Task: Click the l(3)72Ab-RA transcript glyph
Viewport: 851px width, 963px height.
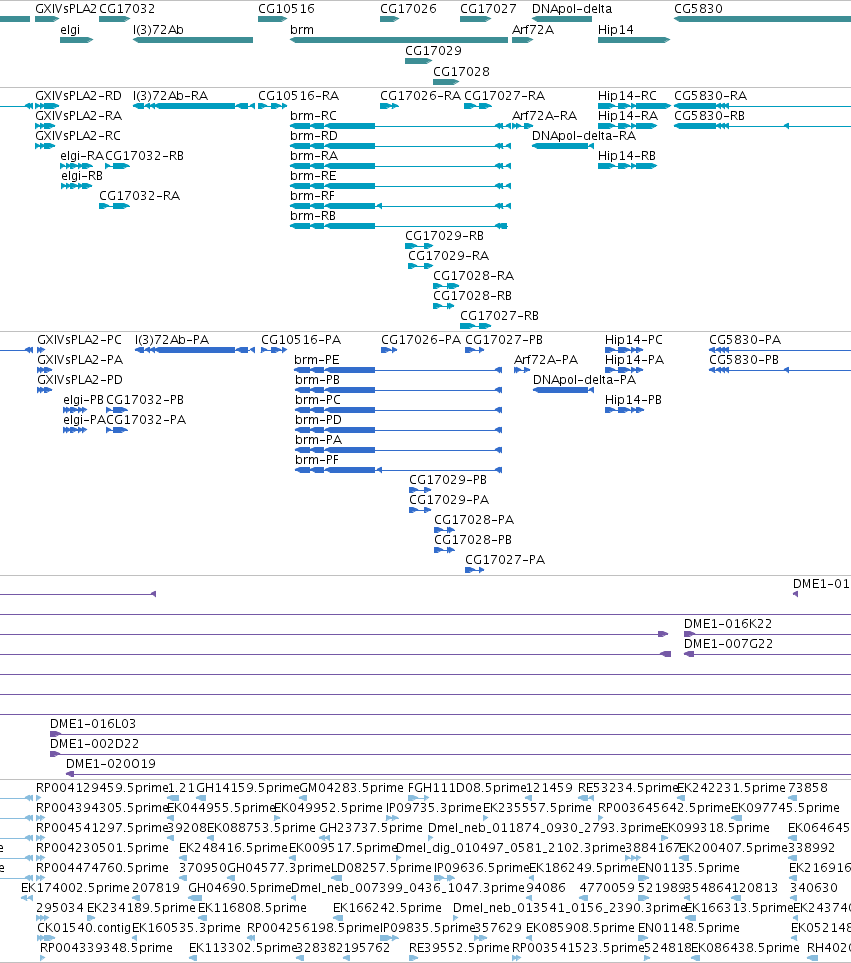Action: click(193, 106)
